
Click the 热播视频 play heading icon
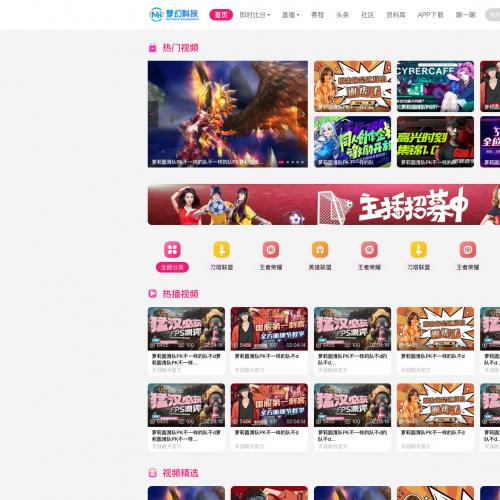pos(152,294)
